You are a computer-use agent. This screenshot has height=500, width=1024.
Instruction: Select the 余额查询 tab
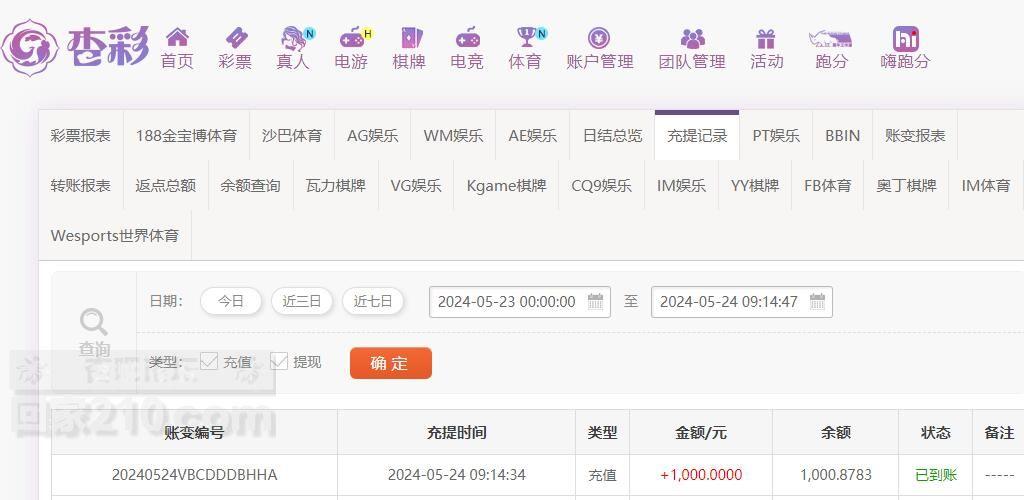pos(250,185)
